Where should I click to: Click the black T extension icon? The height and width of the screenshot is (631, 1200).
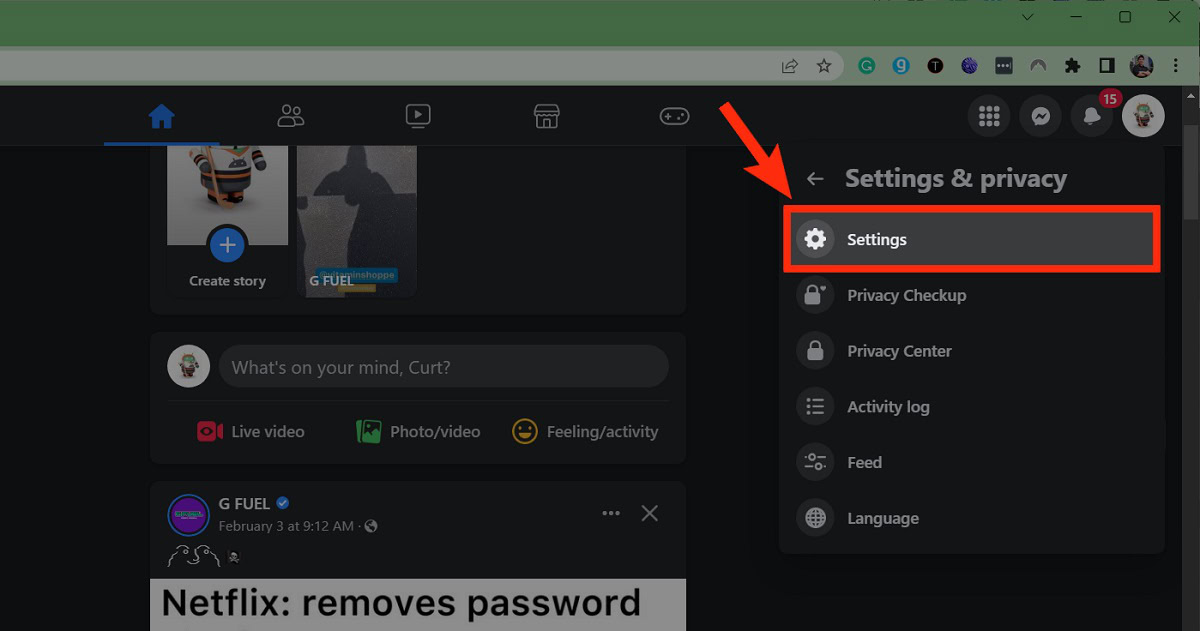pyautogui.click(x=935, y=66)
